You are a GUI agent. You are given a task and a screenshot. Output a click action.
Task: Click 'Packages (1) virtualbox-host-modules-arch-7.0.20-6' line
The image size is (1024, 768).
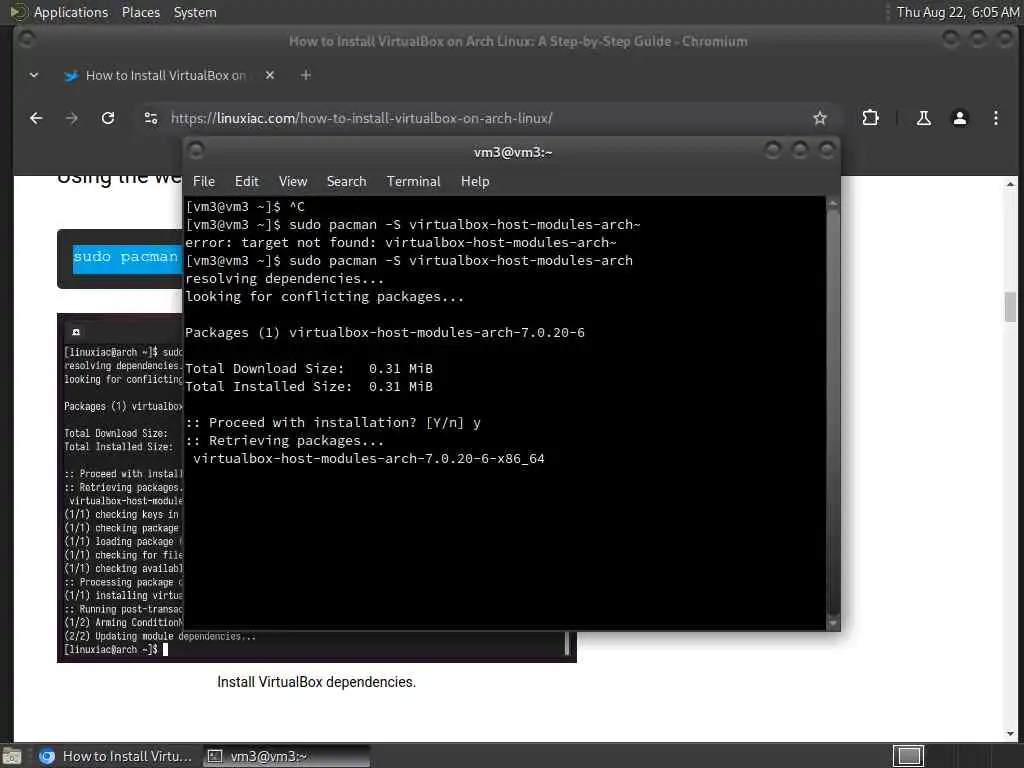[x=385, y=332]
